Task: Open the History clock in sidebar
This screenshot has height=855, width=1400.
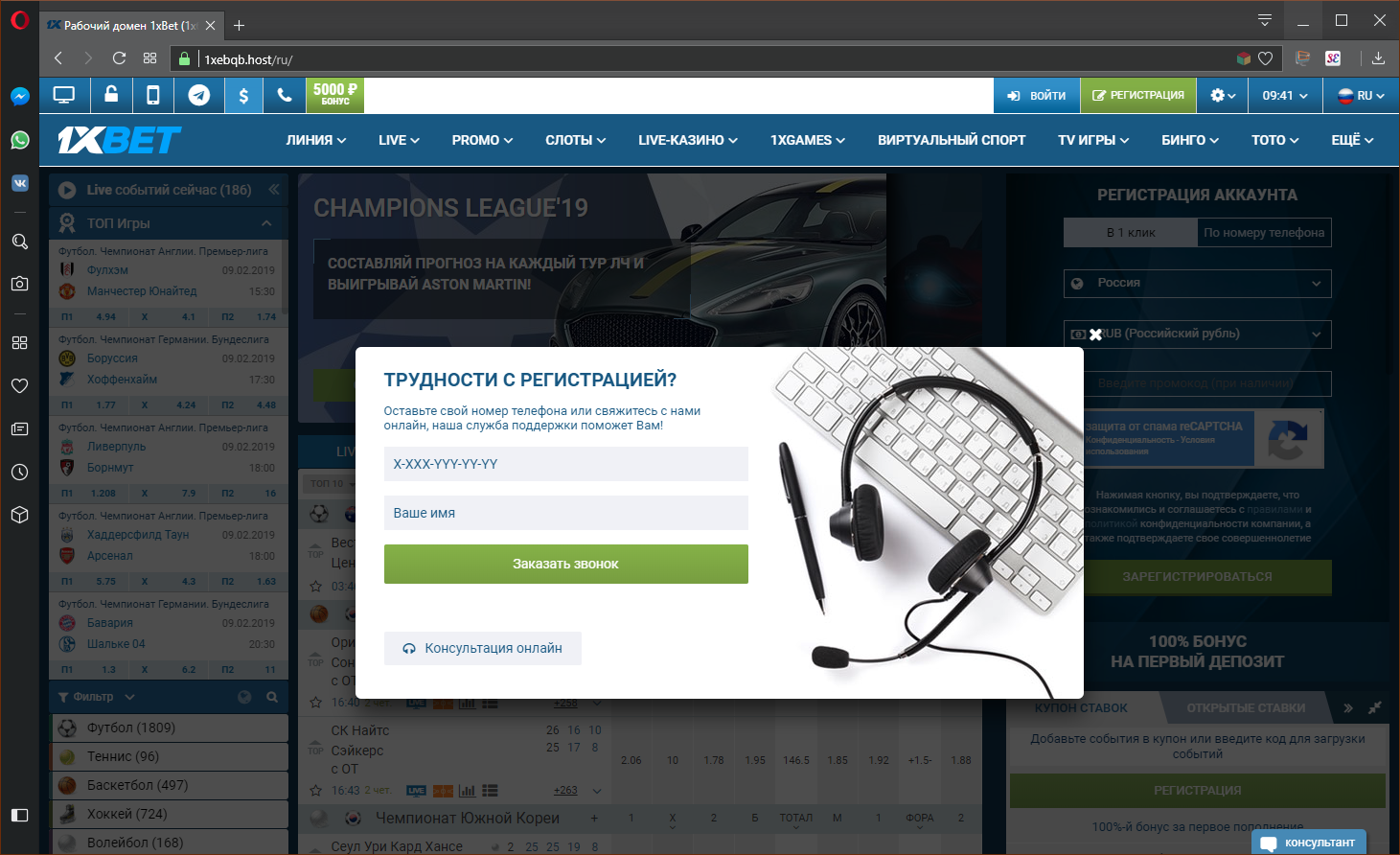Action: (19, 472)
